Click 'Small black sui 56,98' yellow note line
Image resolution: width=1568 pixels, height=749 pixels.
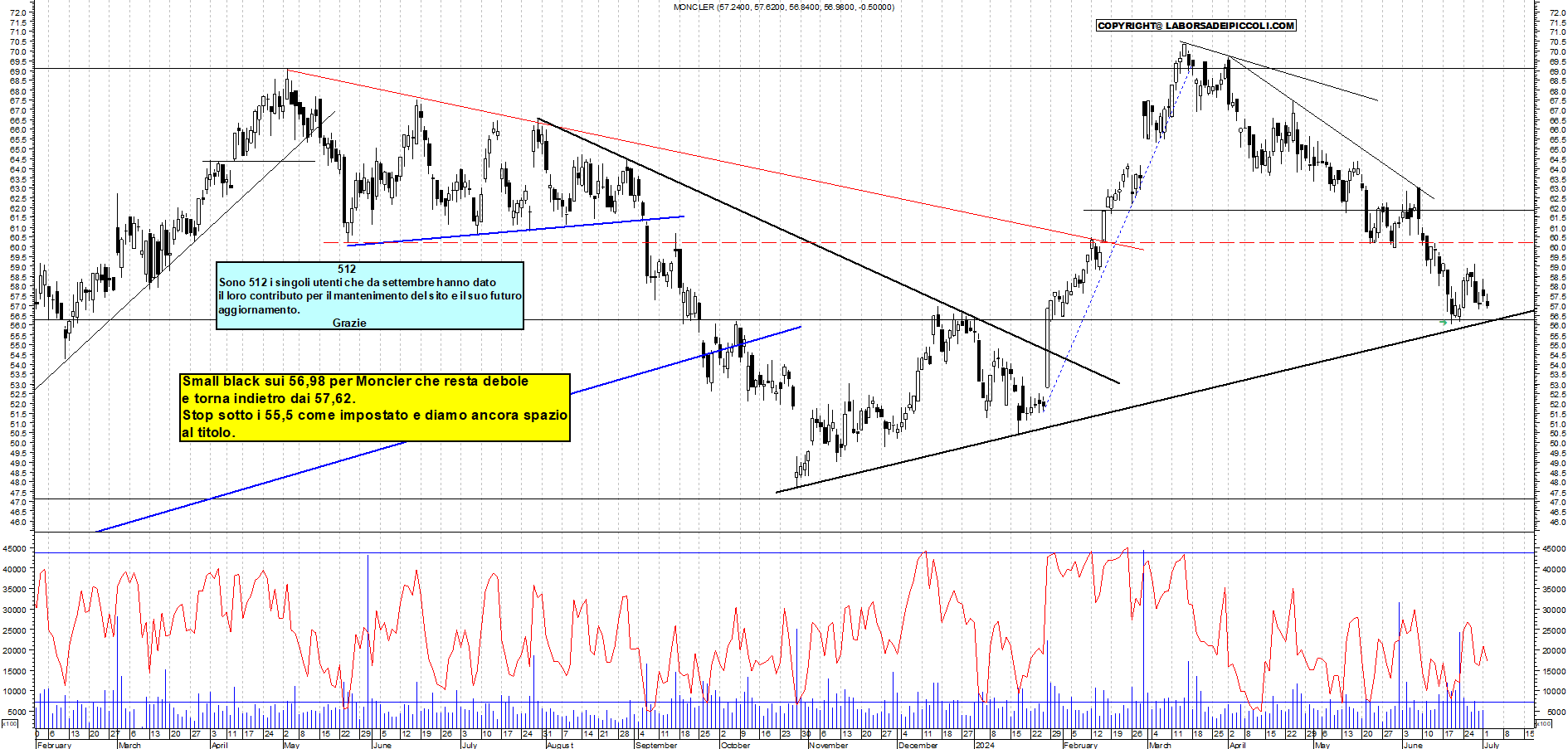pos(355,382)
